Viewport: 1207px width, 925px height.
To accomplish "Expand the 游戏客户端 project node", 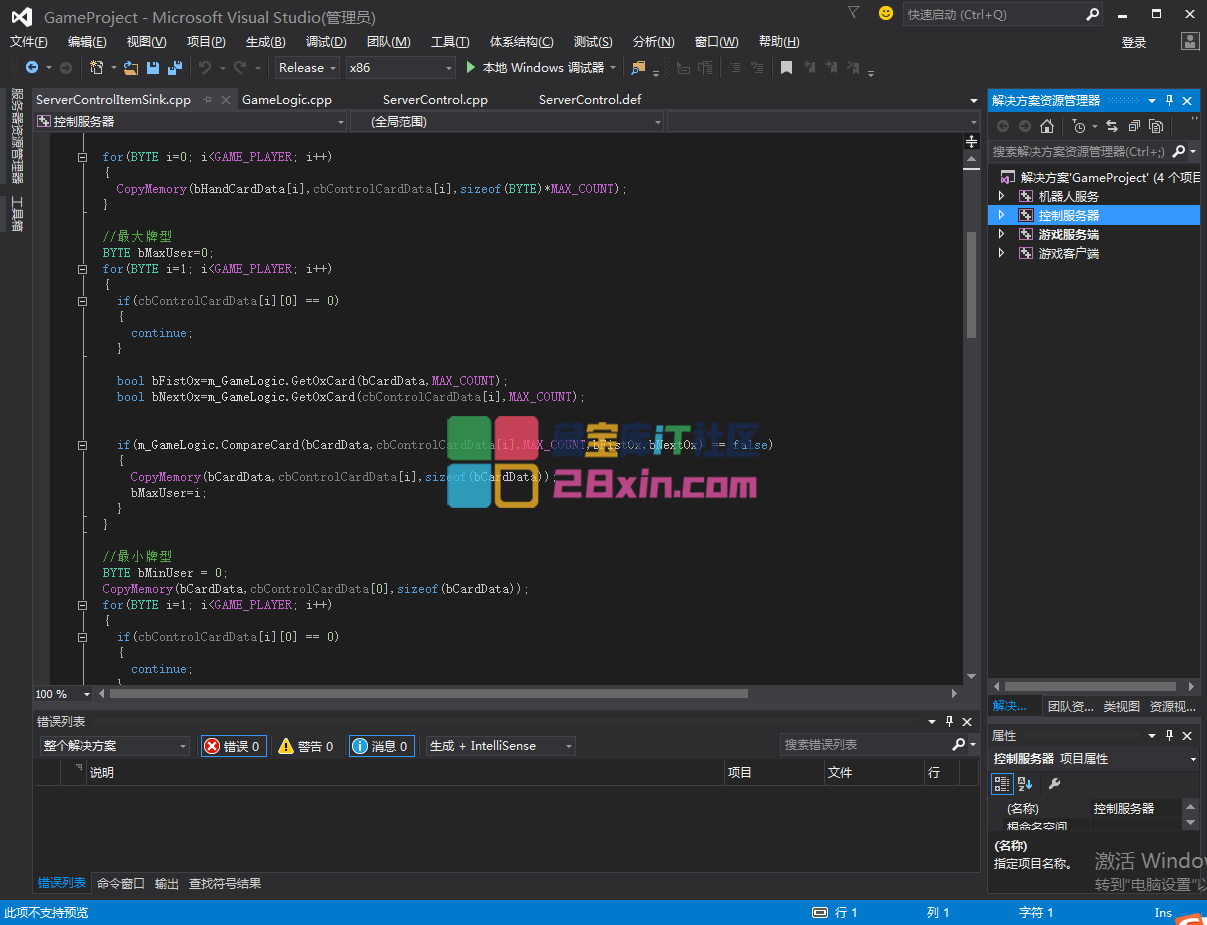I will pyautogui.click(x=1001, y=253).
